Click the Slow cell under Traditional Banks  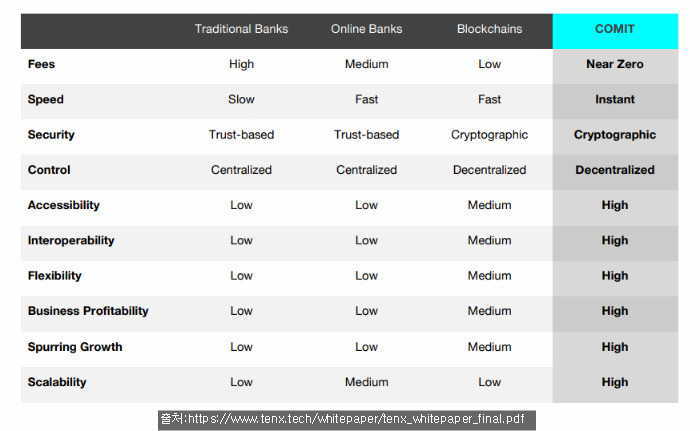coord(241,100)
